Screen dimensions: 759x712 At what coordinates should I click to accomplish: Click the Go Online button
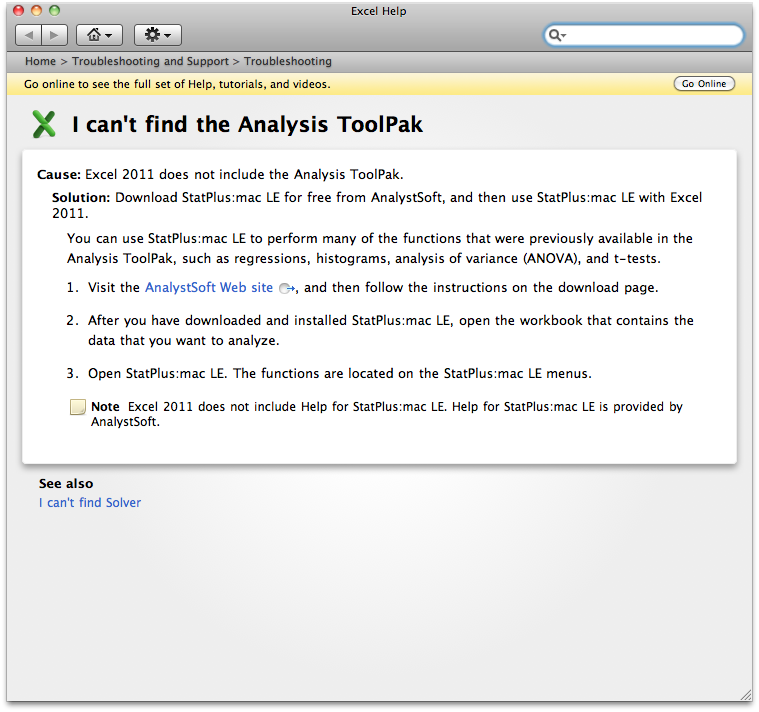click(x=704, y=84)
